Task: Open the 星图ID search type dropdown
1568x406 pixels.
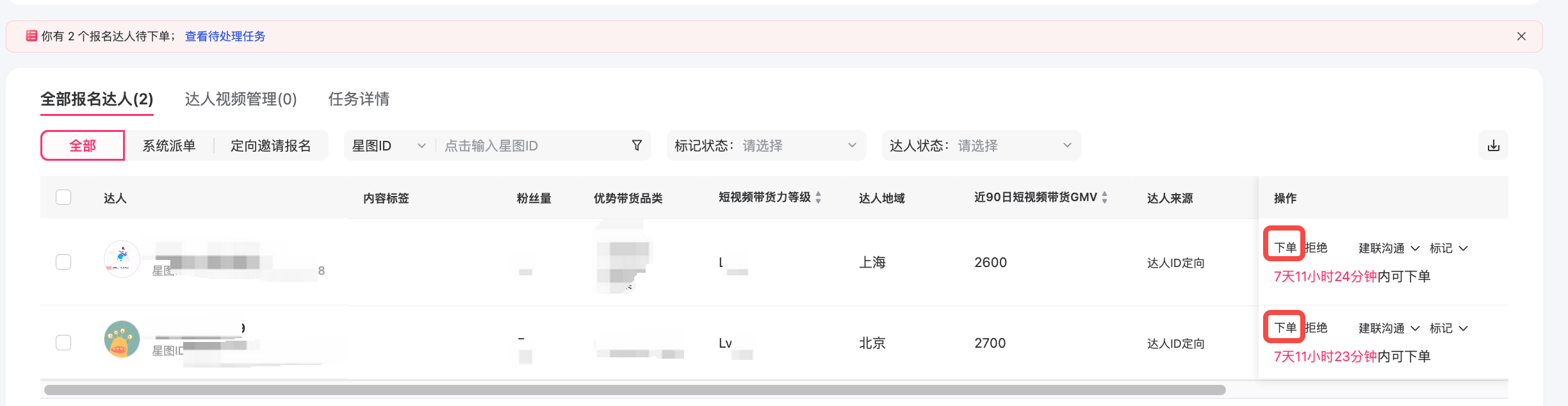Action: pyautogui.click(x=389, y=146)
